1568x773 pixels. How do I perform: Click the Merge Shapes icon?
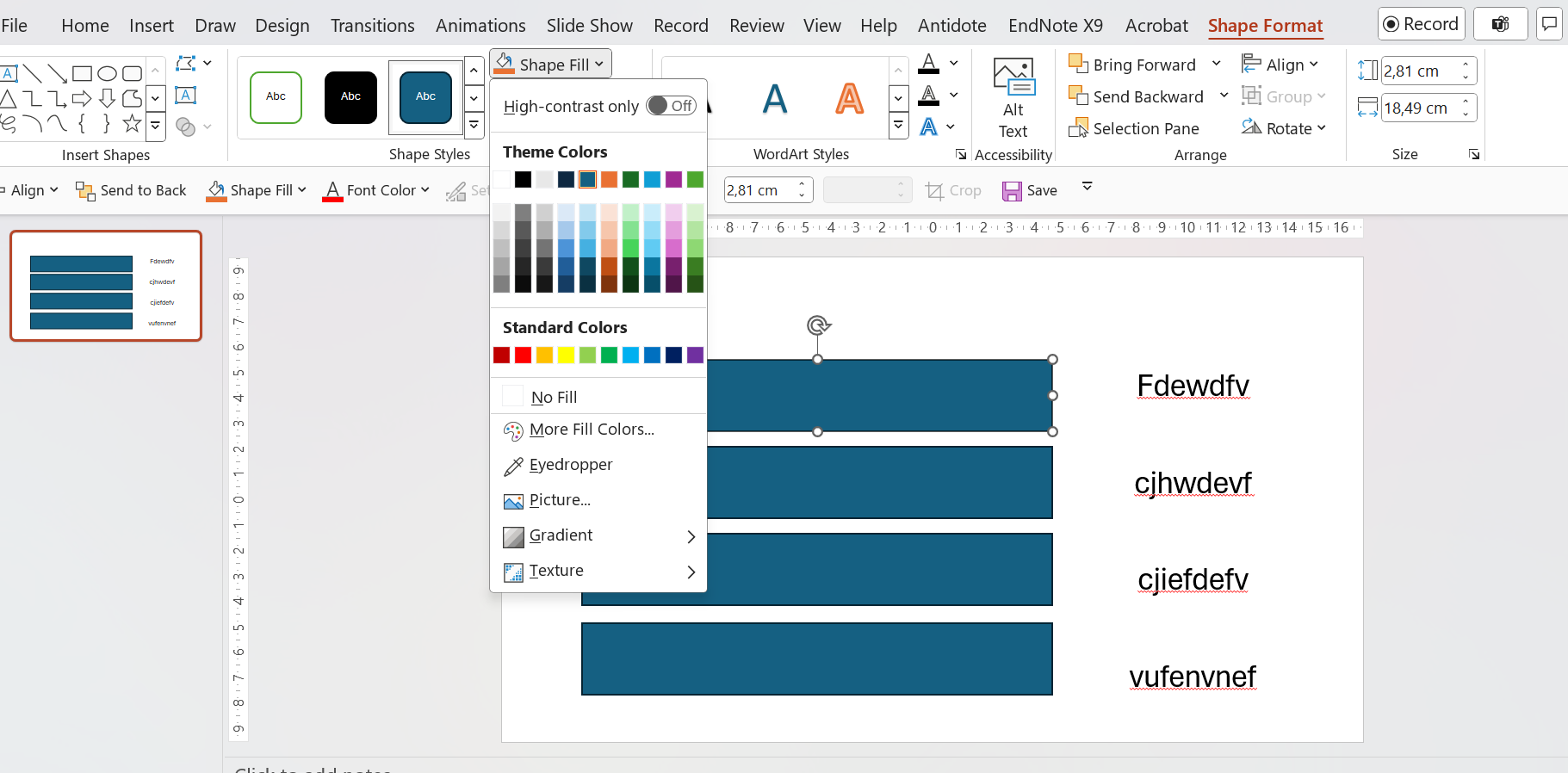click(185, 127)
